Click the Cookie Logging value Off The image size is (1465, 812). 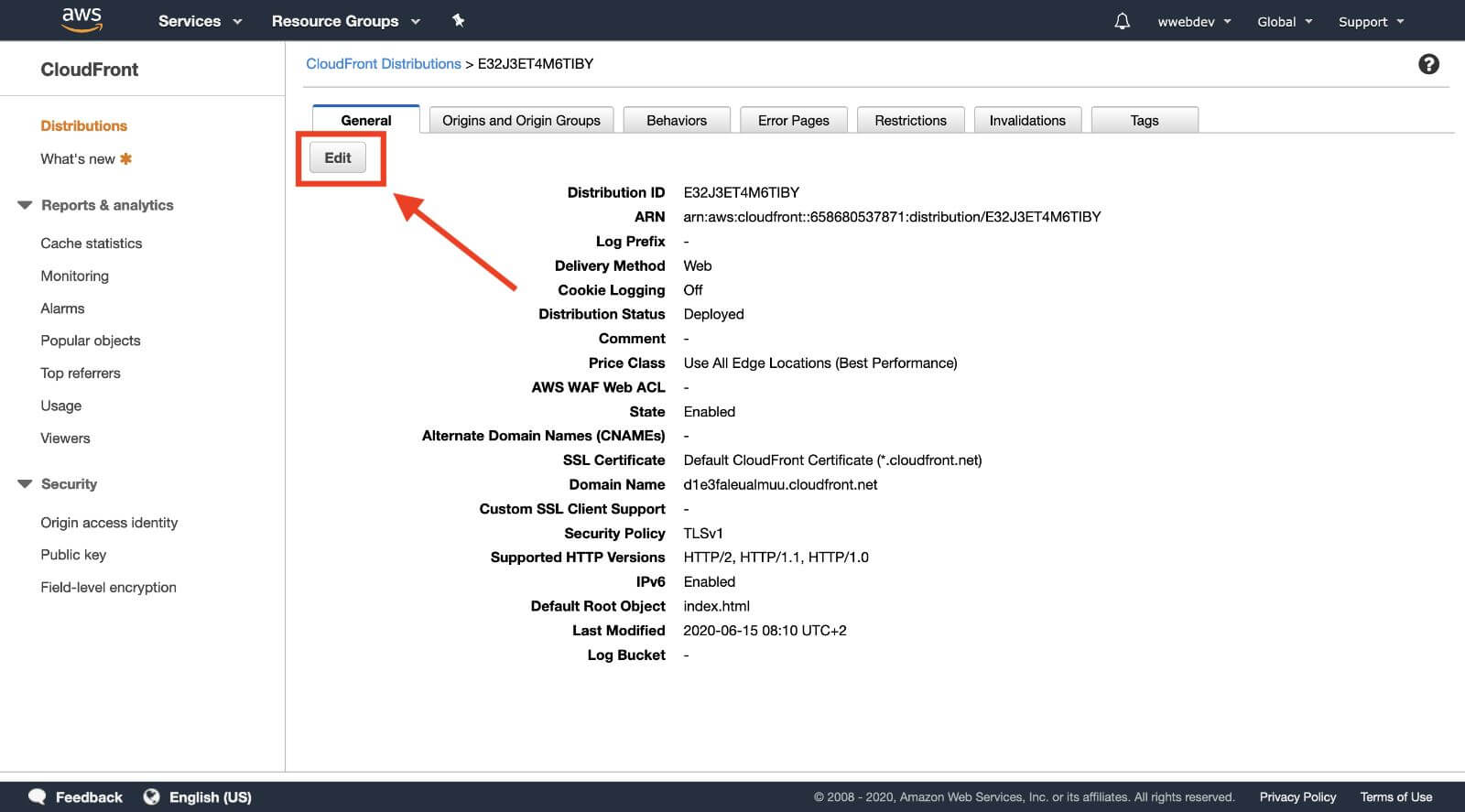click(x=693, y=289)
